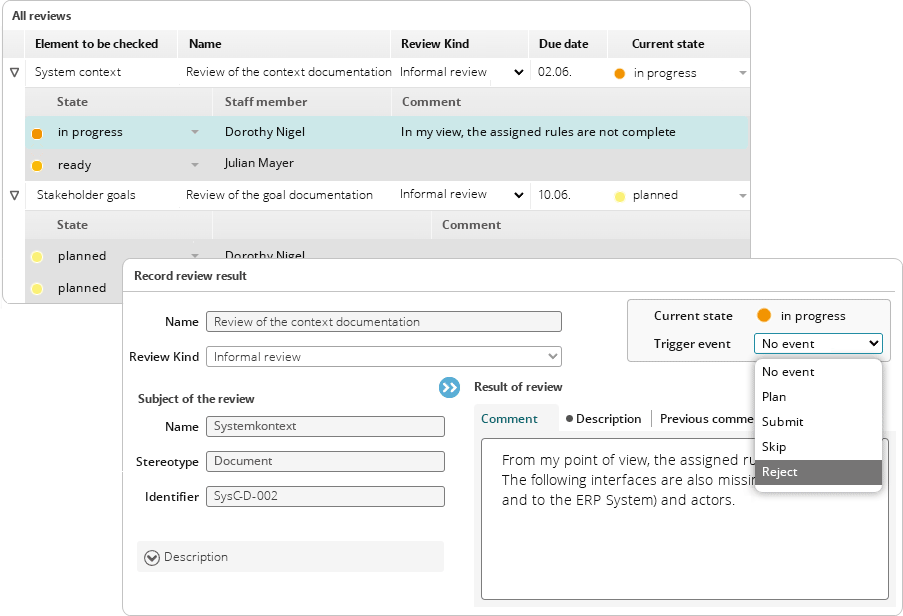
Task: Open Review Kind dropdown for Stakeholder goals
Action: [518, 195]
